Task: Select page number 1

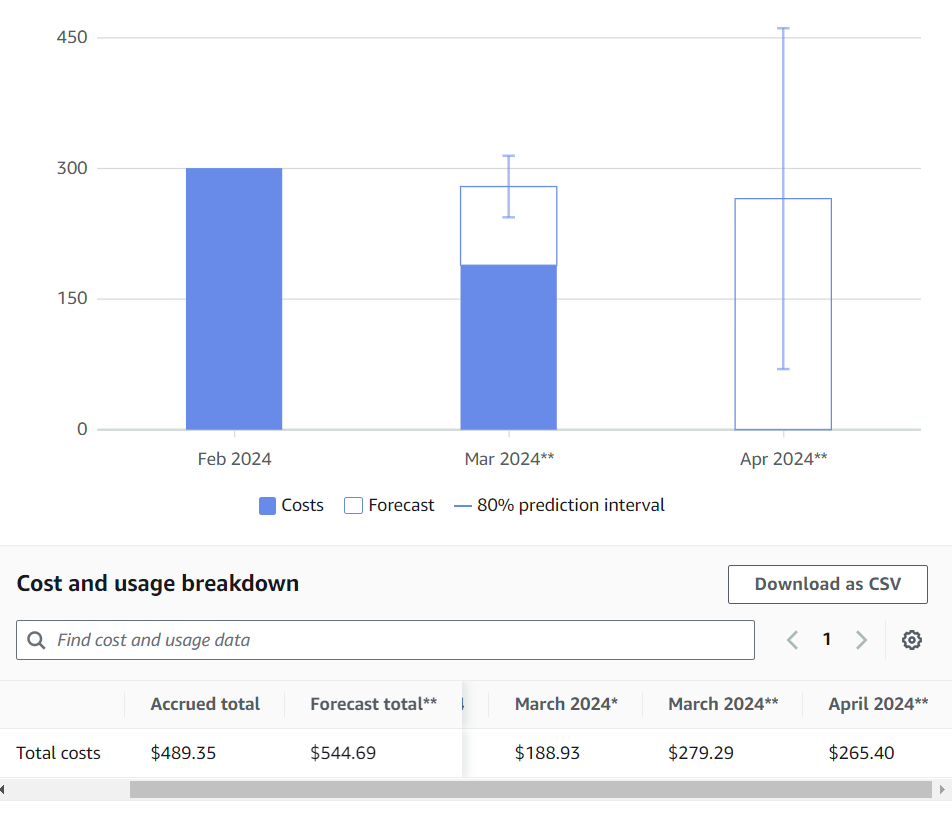Action: 827,640
